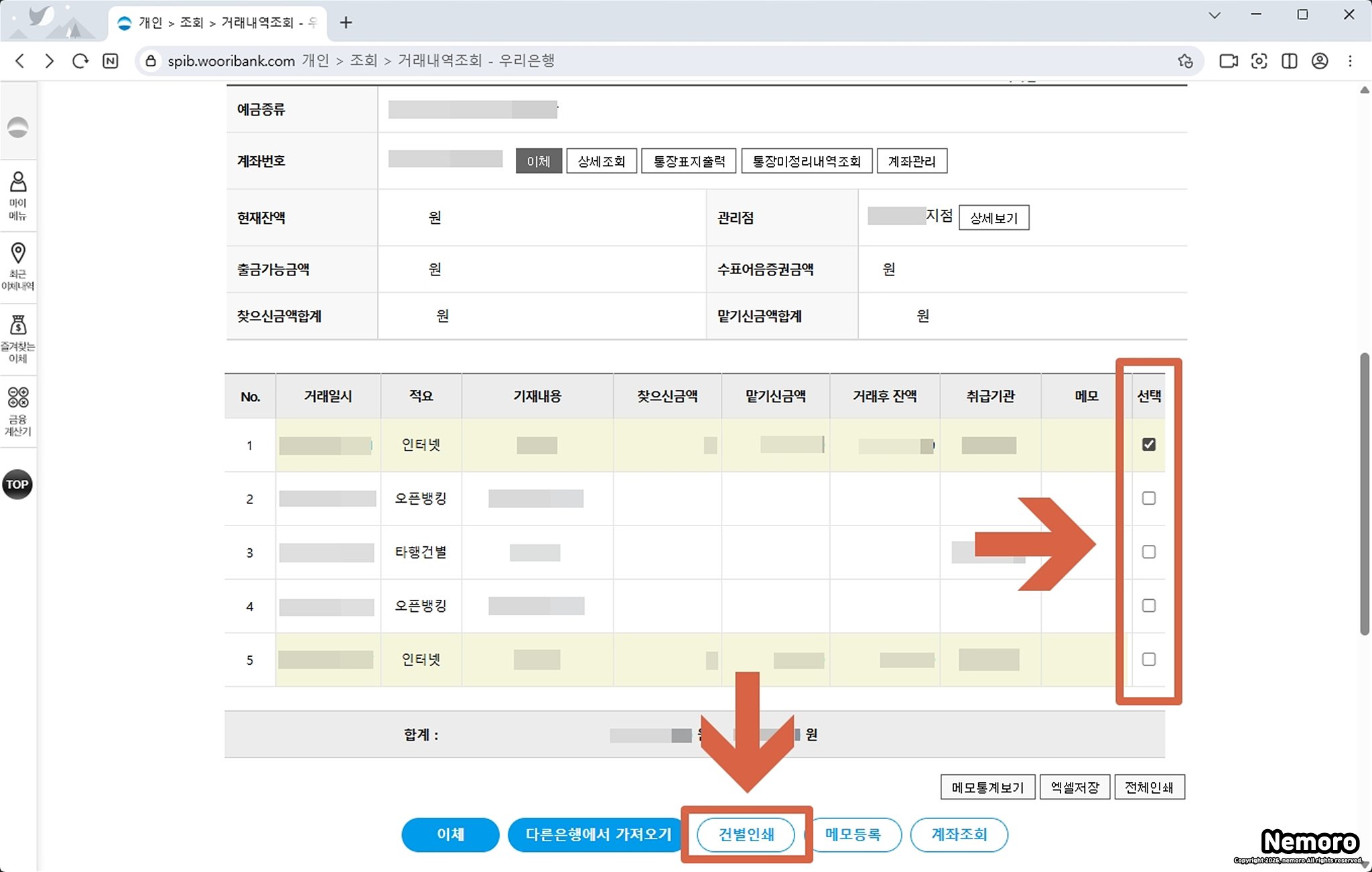Screen dimensions: 1372x872
Task: Click the page vertical scrollbar thumb
Action: tap(1365, 493)
